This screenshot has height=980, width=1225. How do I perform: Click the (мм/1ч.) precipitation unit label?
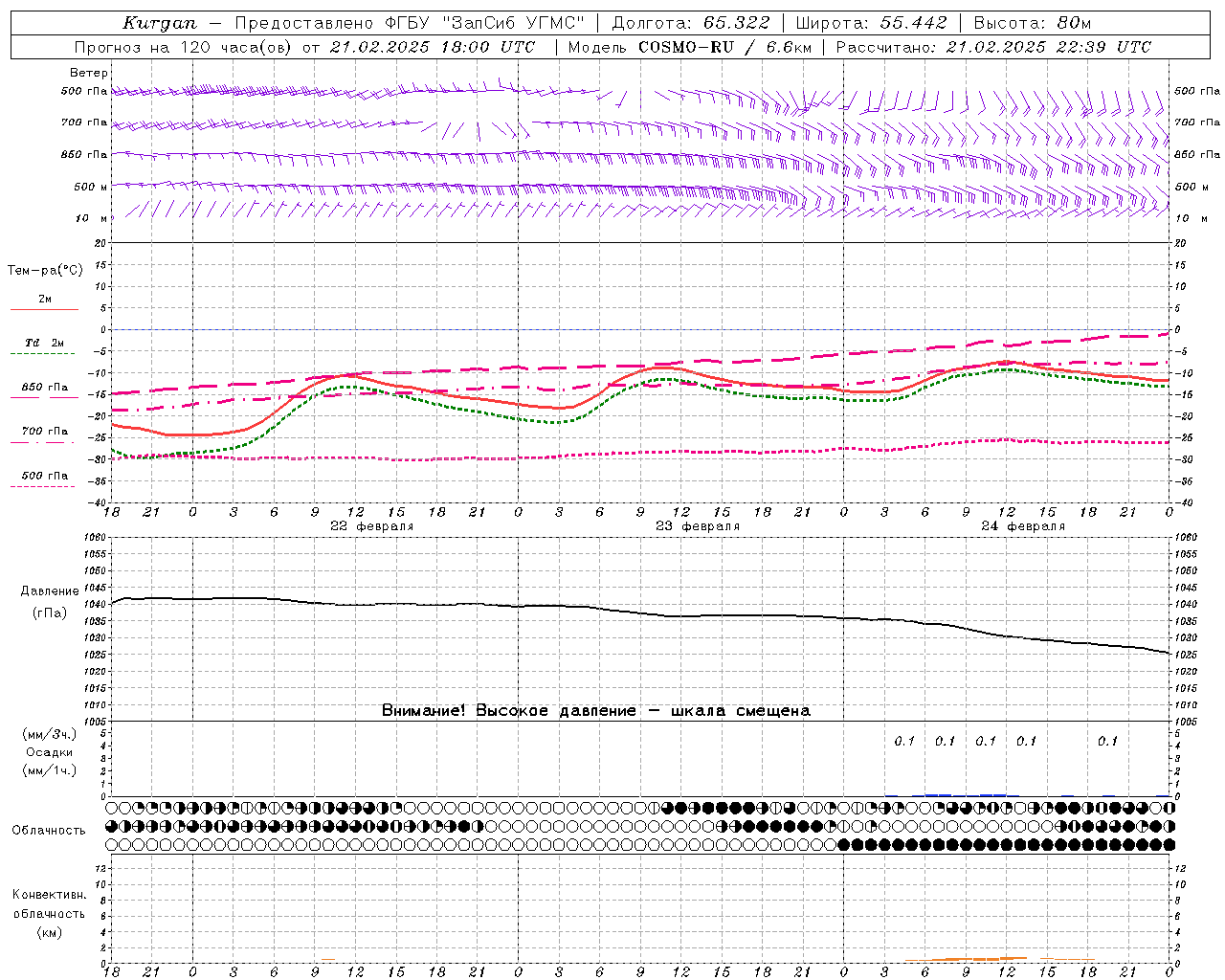click(50, 770)
